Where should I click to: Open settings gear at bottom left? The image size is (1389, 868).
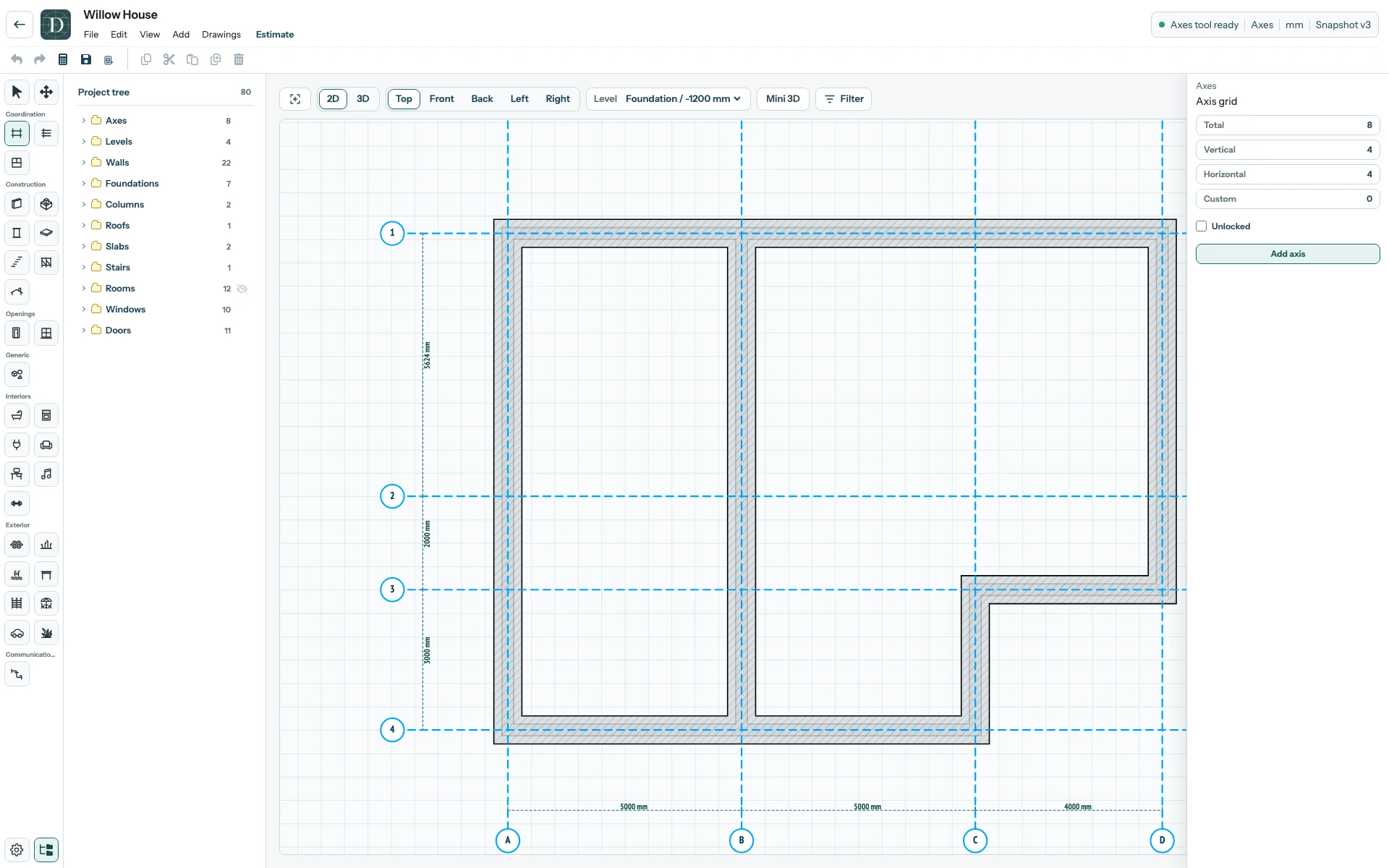pos(17,850)
